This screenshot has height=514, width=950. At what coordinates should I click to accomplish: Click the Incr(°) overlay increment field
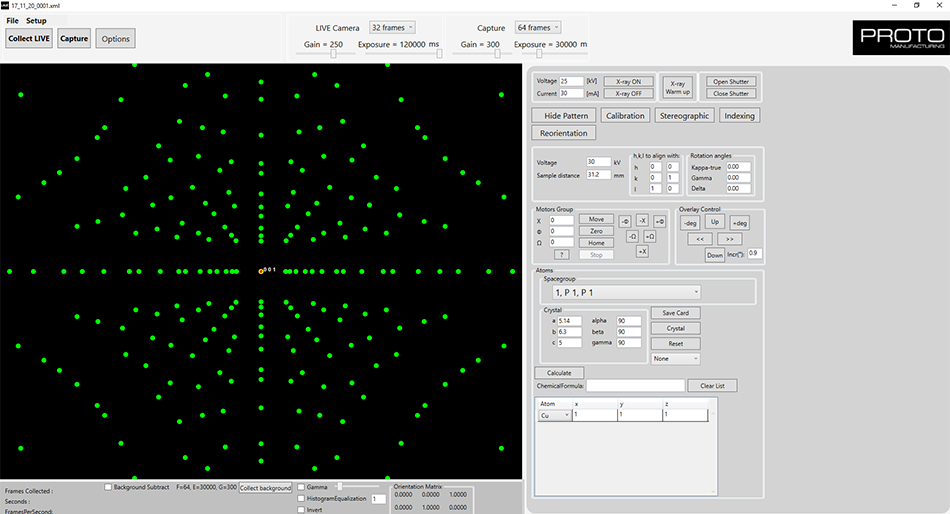(754, 253)
